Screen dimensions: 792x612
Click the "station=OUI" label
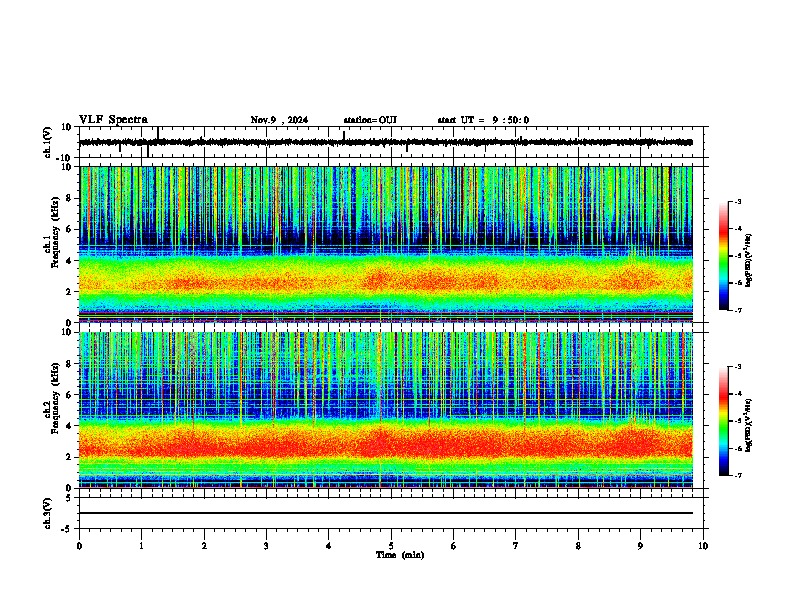[x=370, y=120]
